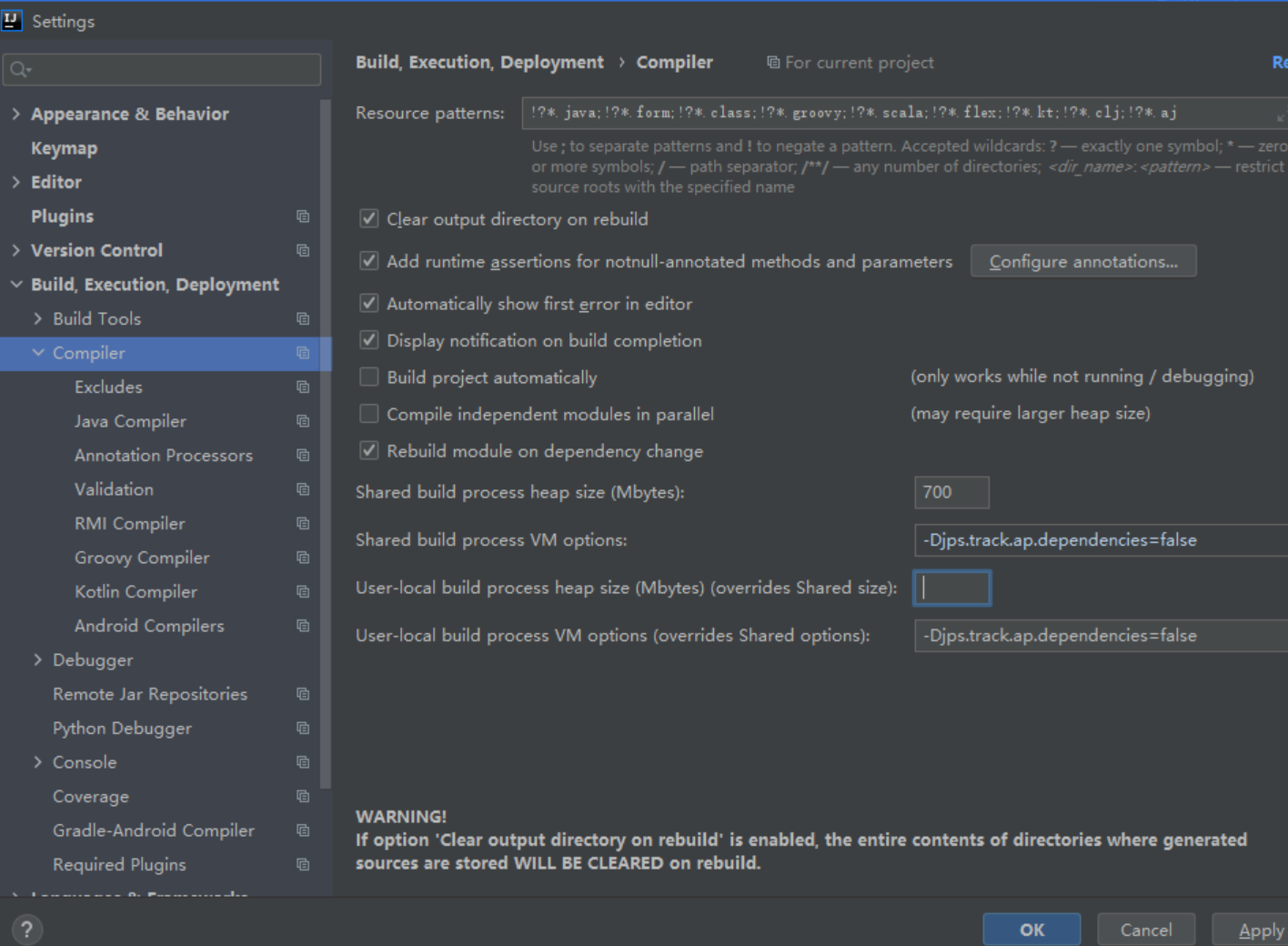Open Required Plugins settings
The width and height of the screenshot is (1288, 946).
point(119,864)
